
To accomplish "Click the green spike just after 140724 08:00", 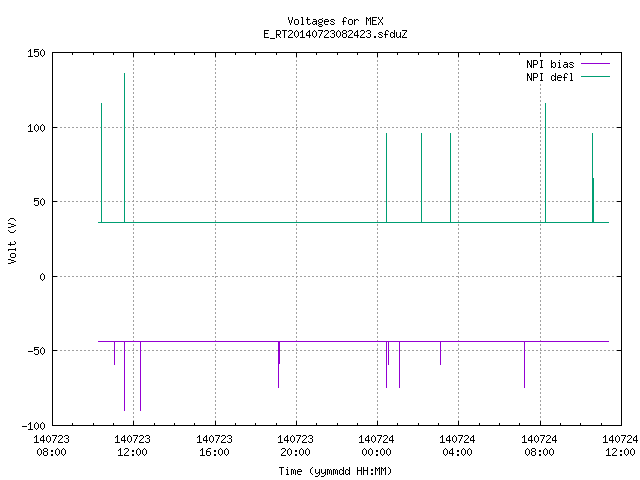I will [546, 163].
